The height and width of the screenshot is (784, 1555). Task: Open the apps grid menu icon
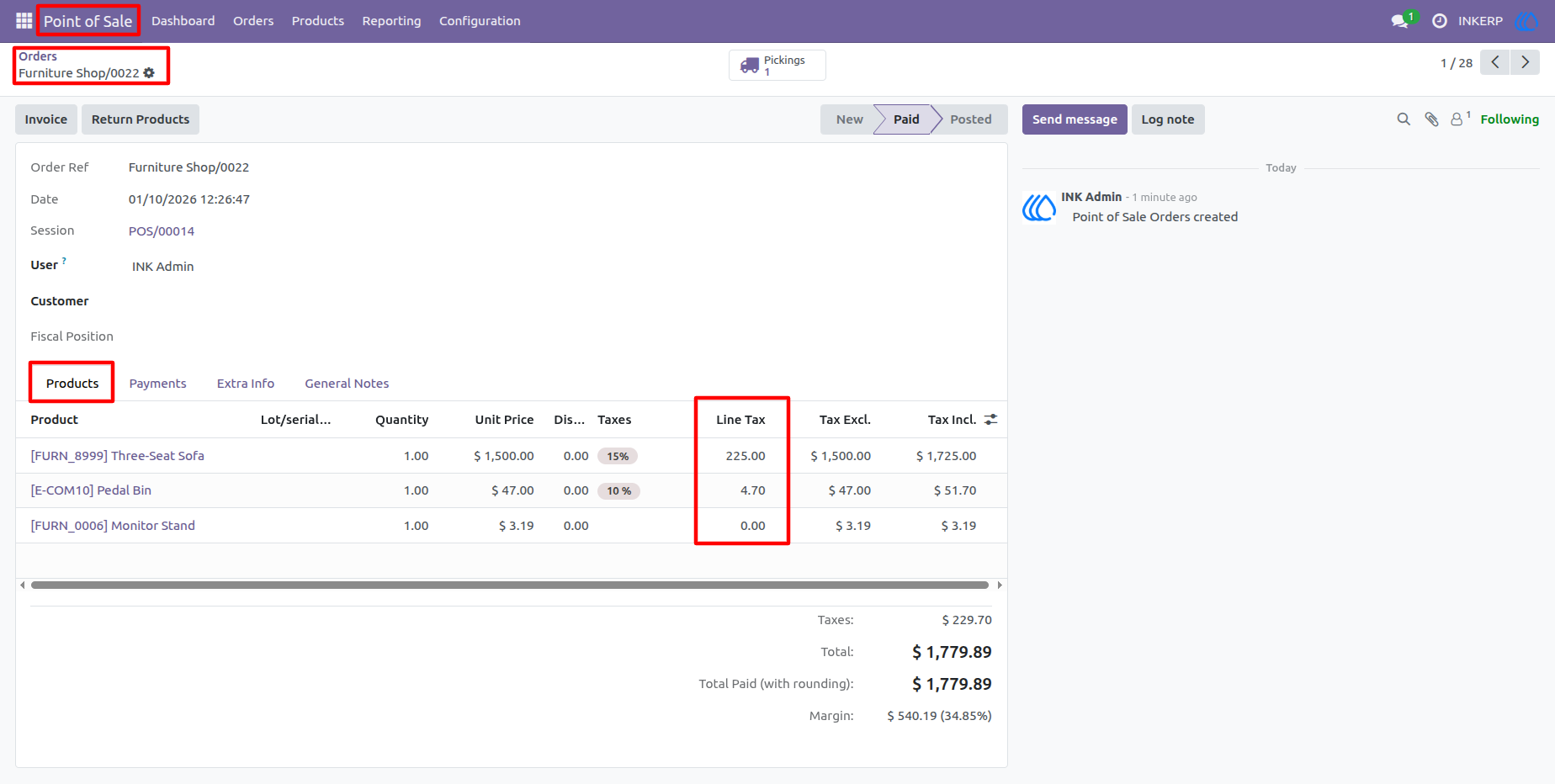pos(24,20)
